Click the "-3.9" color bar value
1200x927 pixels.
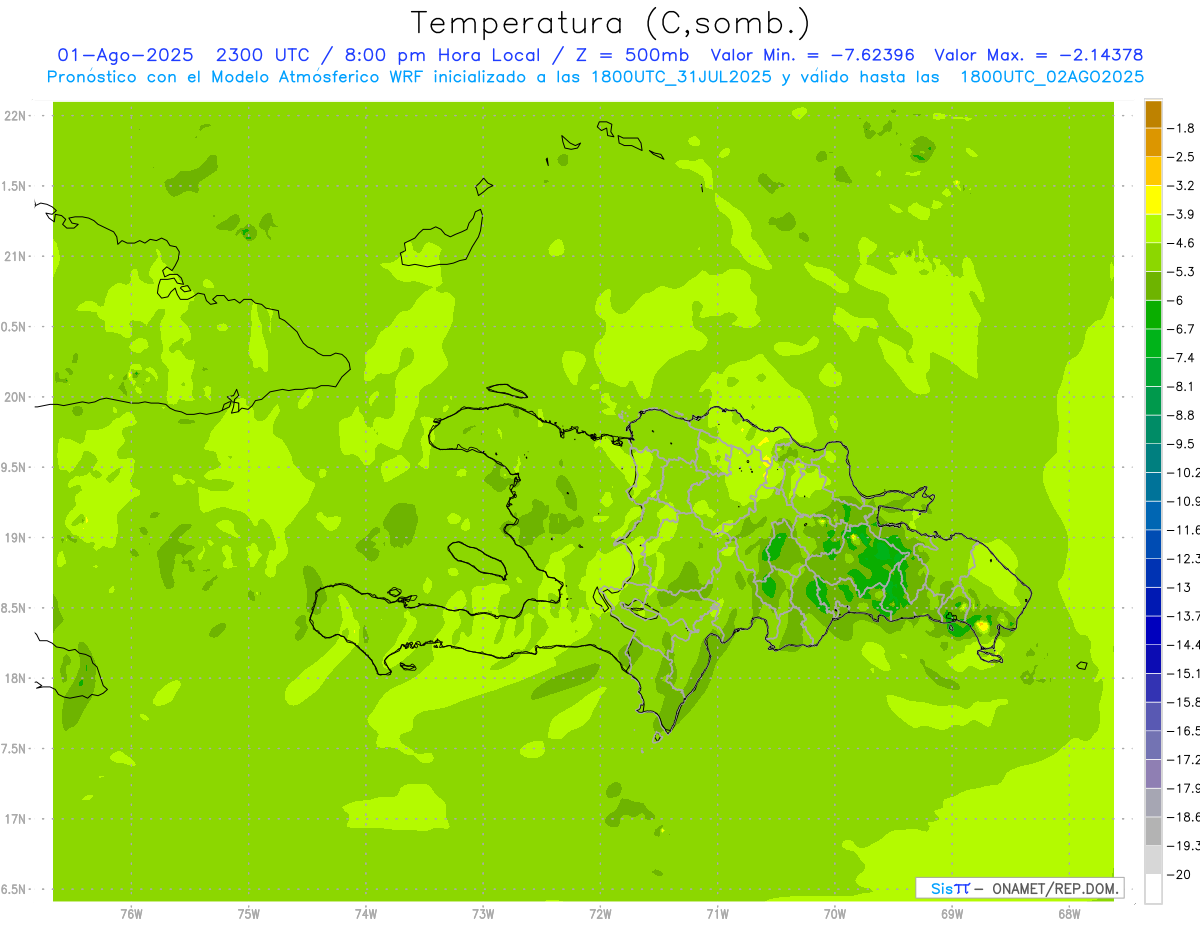1183,214
